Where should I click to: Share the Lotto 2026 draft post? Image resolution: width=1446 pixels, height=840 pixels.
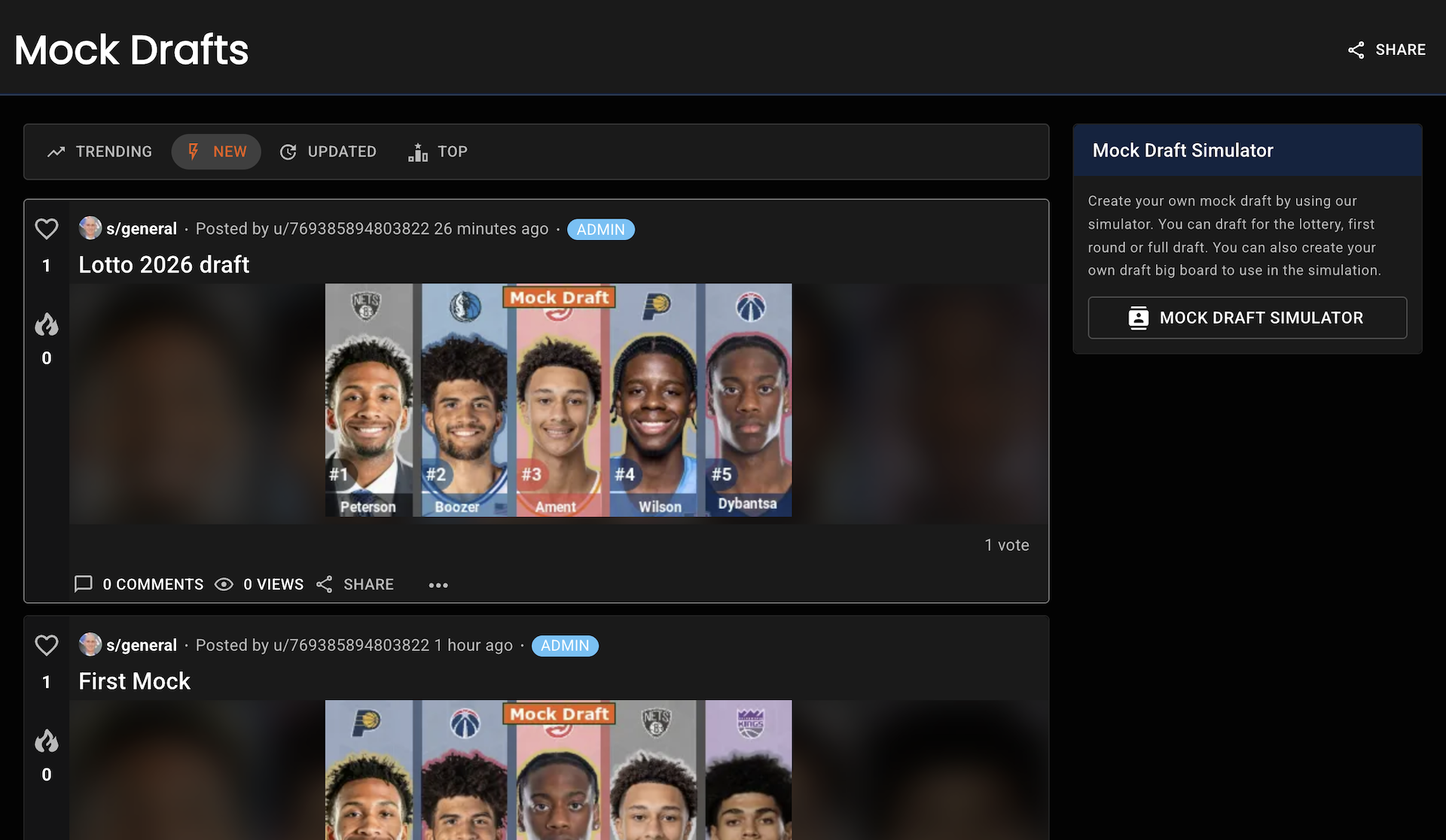pos(355,584)
